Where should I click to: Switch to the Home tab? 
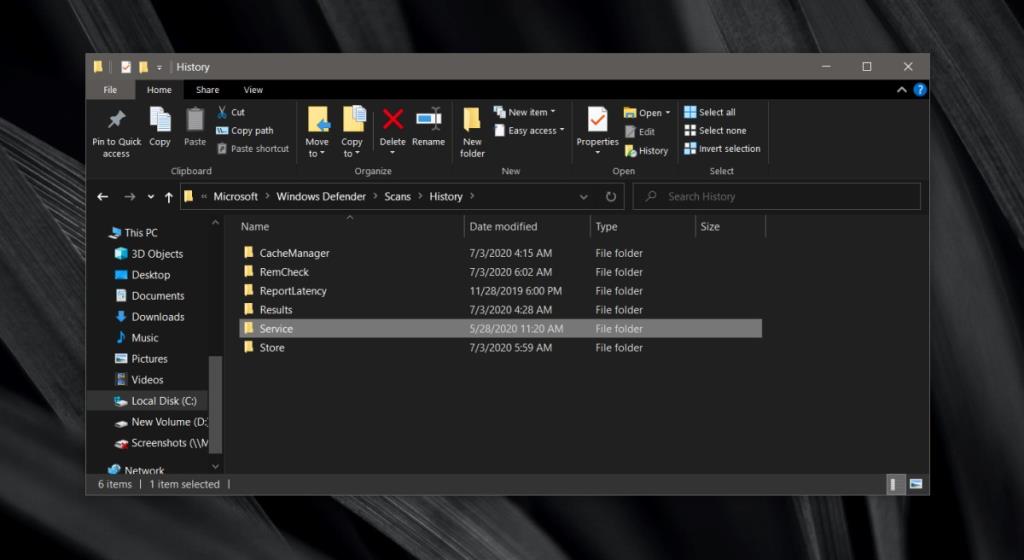159,90
